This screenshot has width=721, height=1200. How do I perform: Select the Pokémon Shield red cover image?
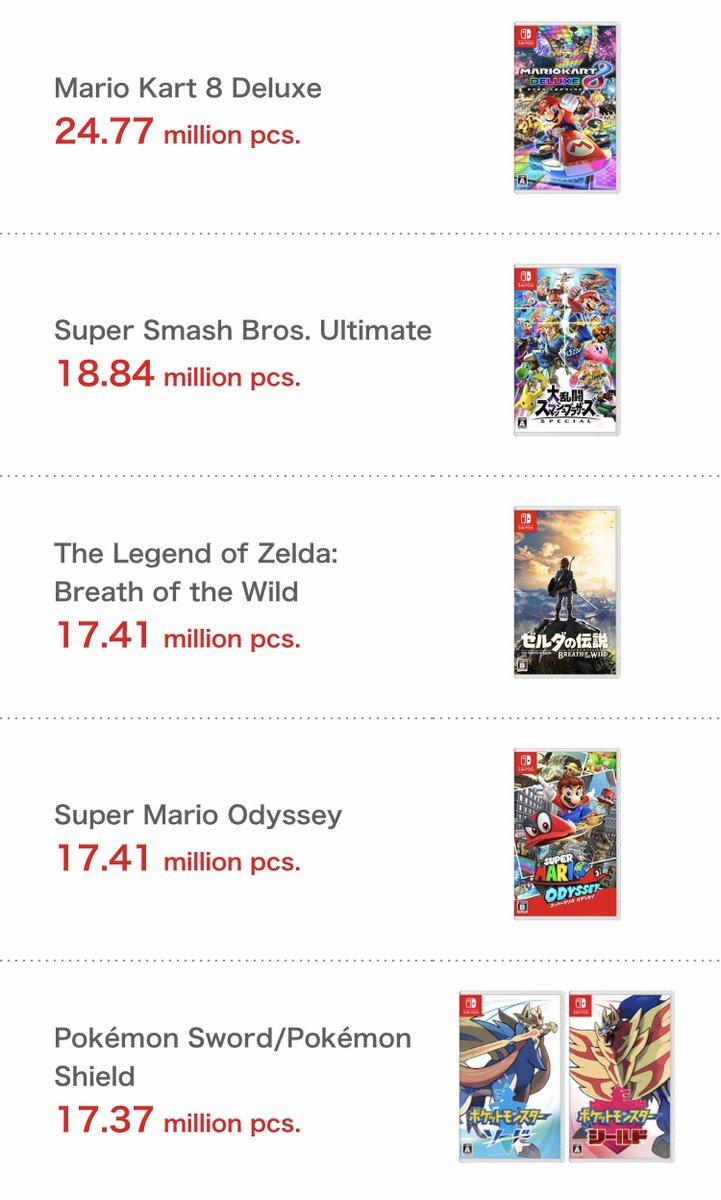pyautogui.click(x=621, y=1077)
